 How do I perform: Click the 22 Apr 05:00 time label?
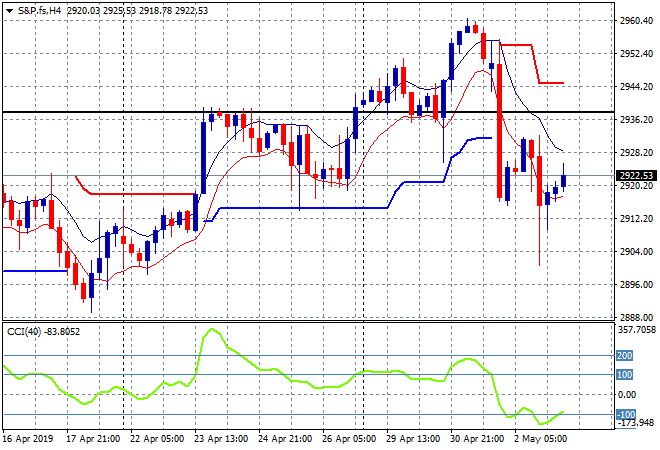157,439
